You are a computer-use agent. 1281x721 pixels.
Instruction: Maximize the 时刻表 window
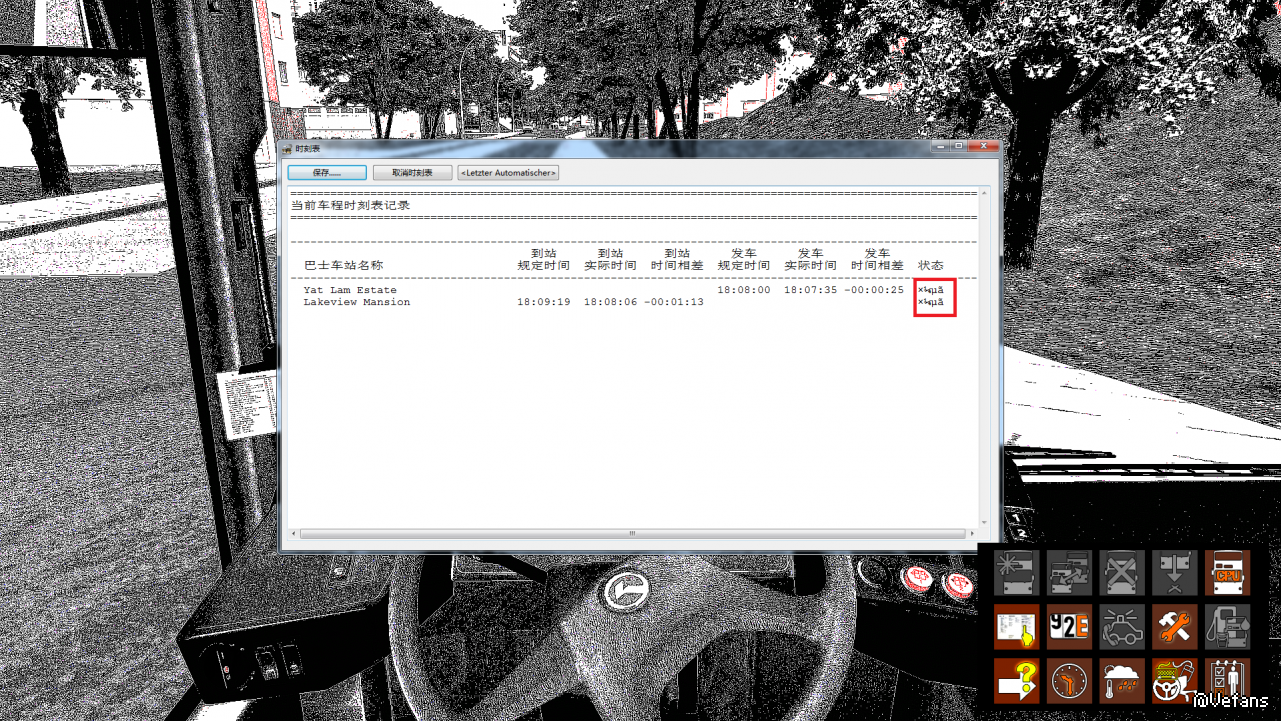click(x=959, y=146)
